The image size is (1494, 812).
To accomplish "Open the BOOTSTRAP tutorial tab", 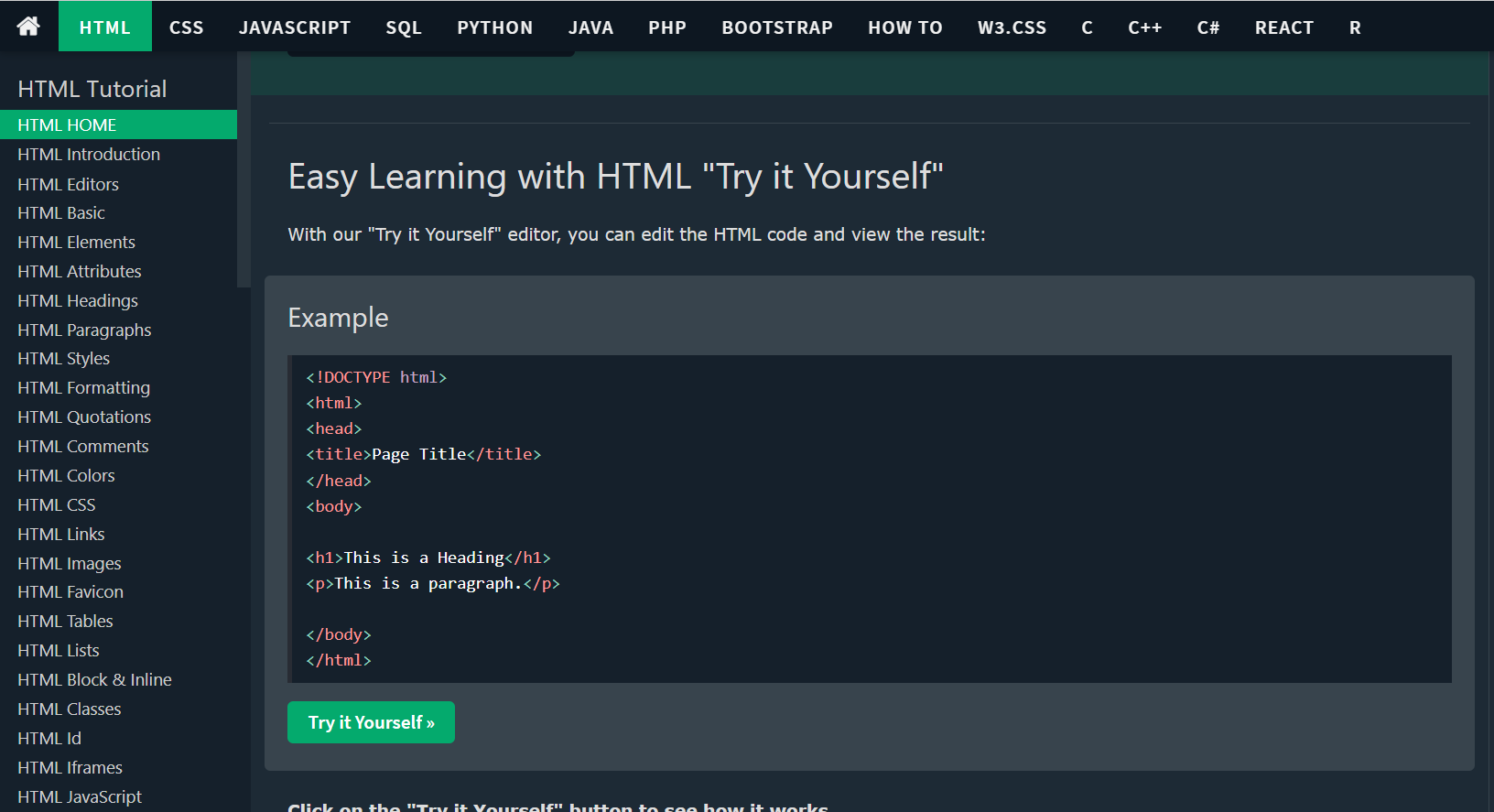I will pos(777,27).
